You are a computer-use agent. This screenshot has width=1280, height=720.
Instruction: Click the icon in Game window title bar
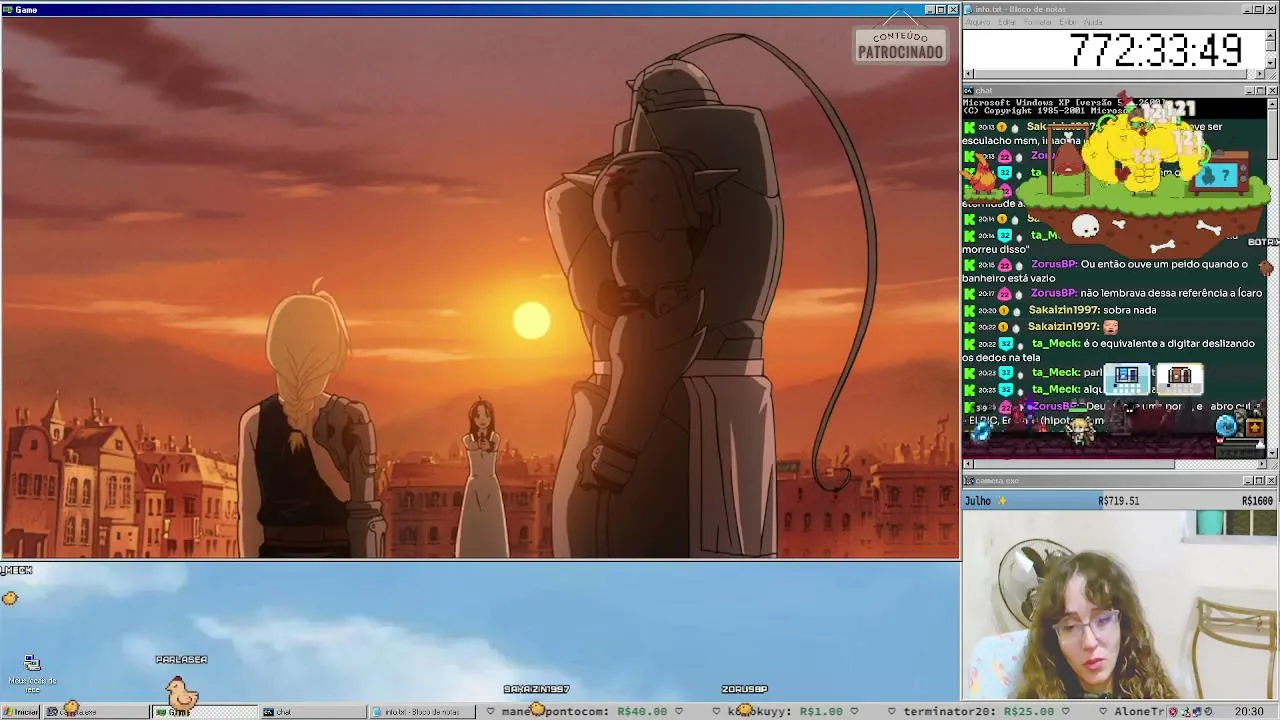click(8, 9)
